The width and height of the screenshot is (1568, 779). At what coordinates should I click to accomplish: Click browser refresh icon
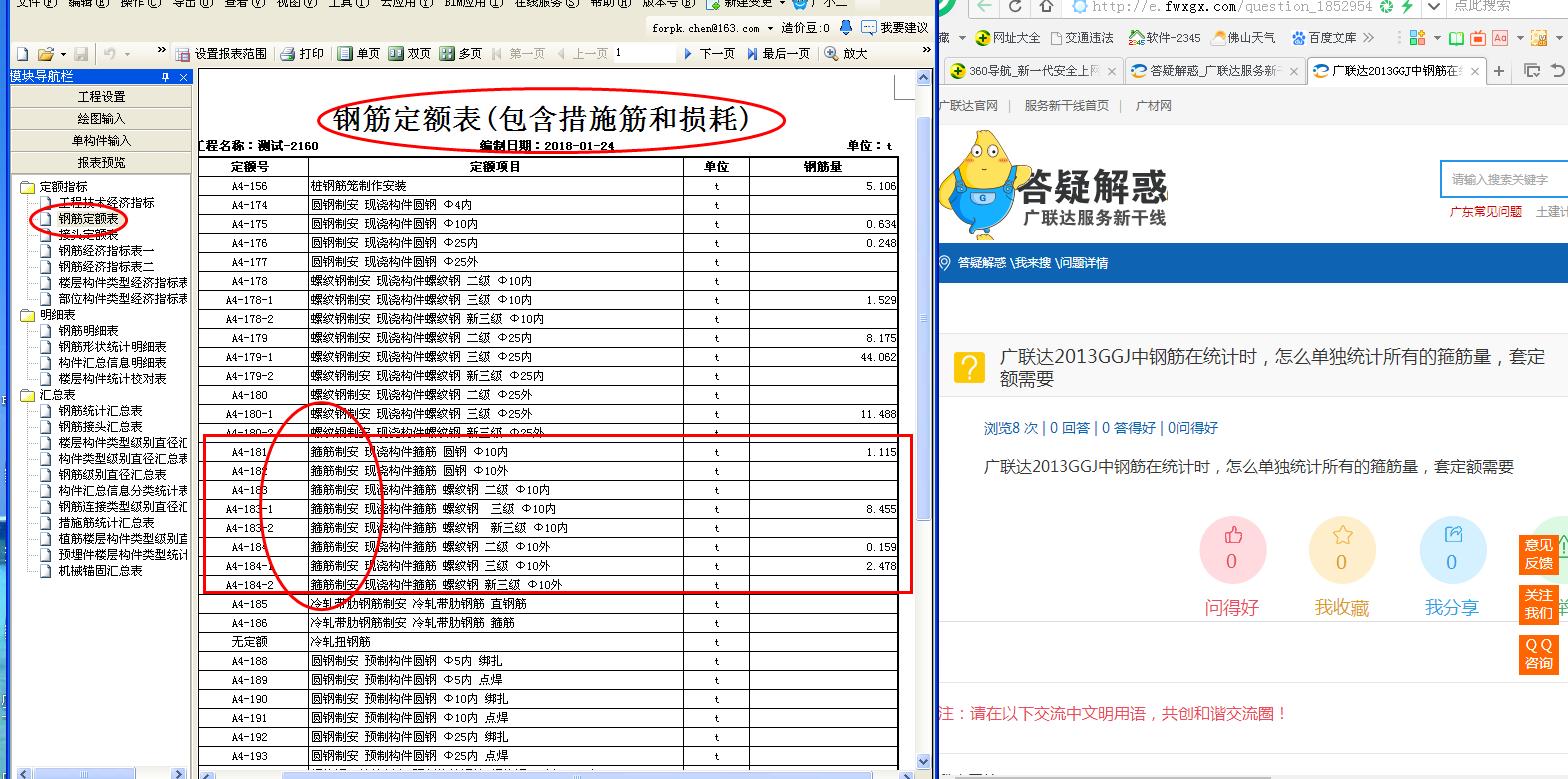(x=1015, y=6)
